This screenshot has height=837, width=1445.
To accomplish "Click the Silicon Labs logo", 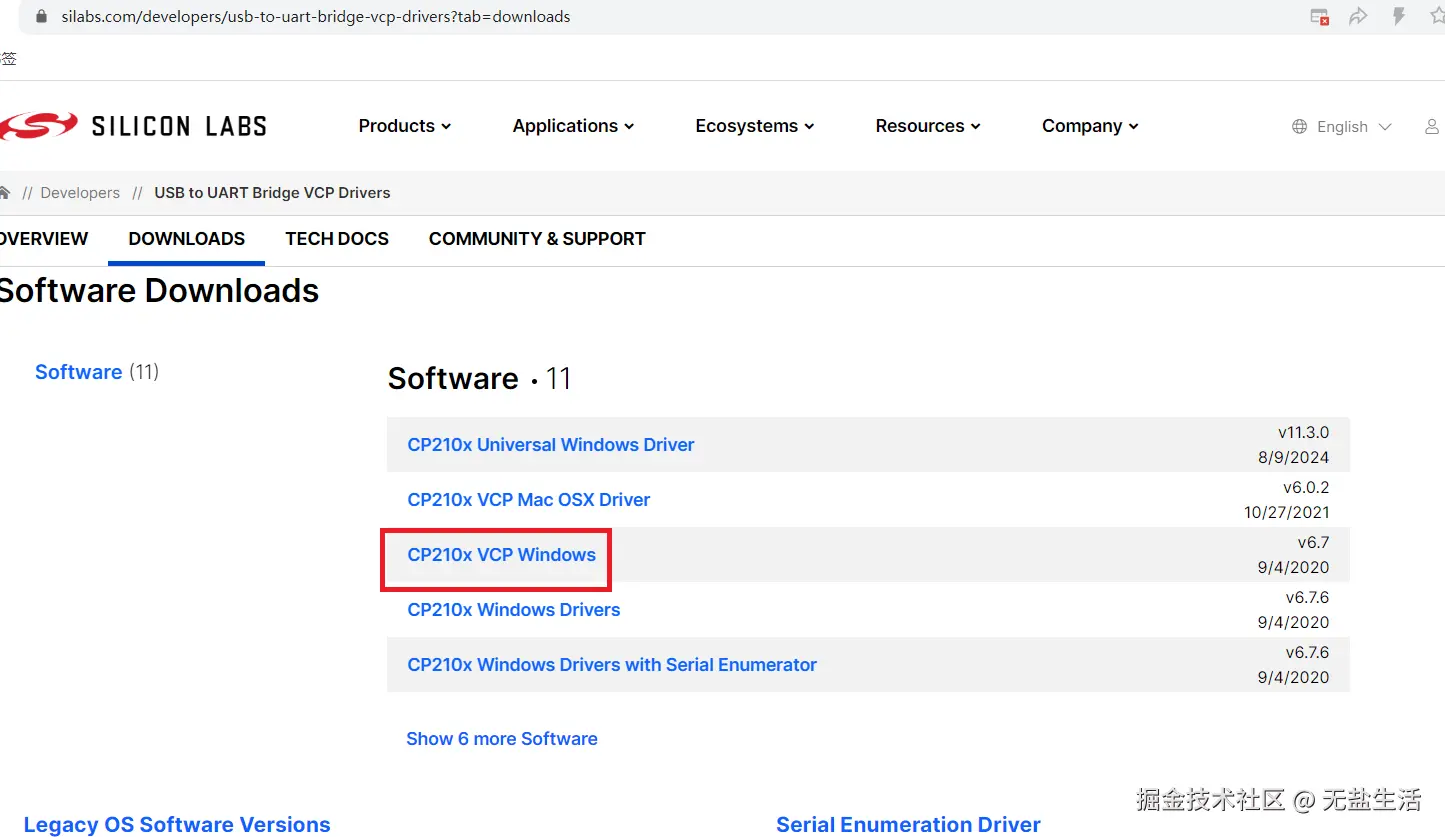I will click(133, 126).
